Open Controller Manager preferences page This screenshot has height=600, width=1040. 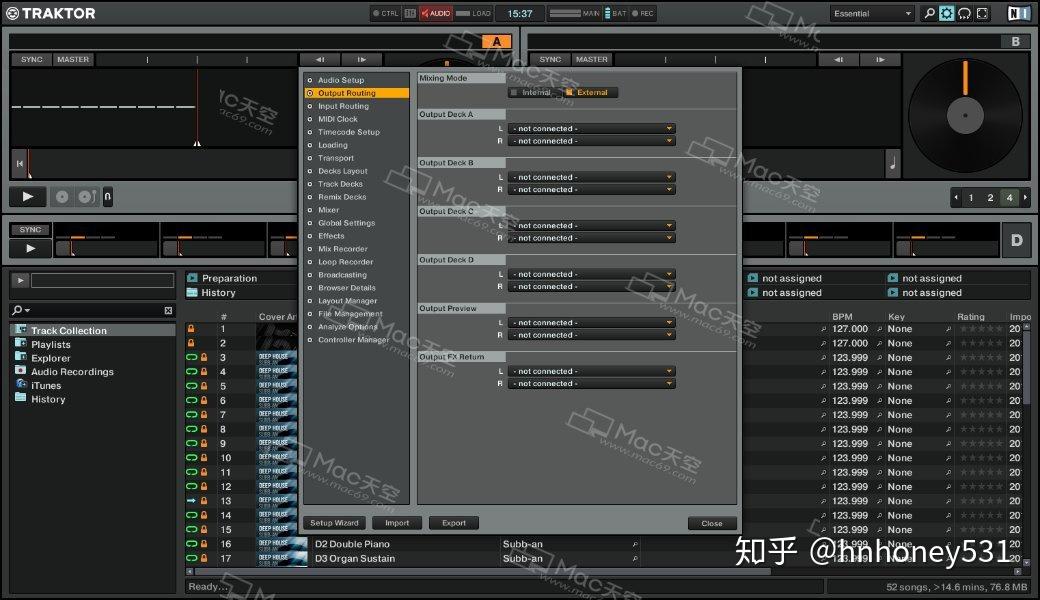click(354, 340)
